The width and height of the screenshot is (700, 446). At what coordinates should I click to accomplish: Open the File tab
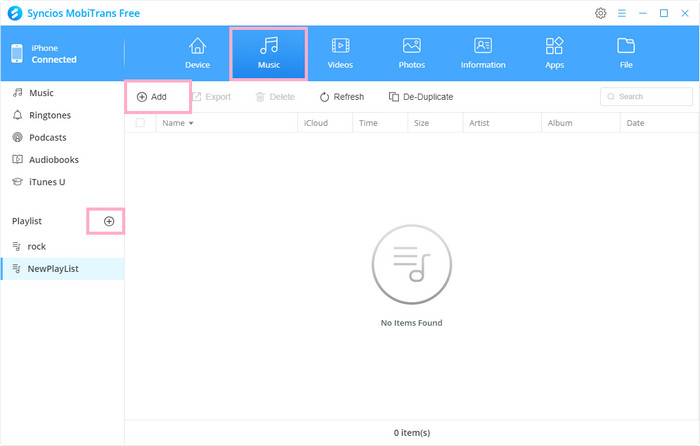tap(626, 54)
